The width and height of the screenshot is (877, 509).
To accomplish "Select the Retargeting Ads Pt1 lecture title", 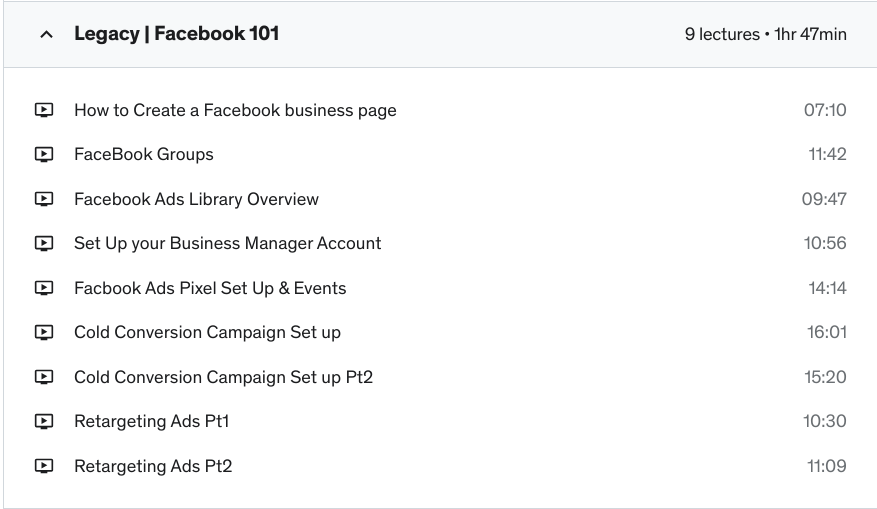I will pos(151,421).
